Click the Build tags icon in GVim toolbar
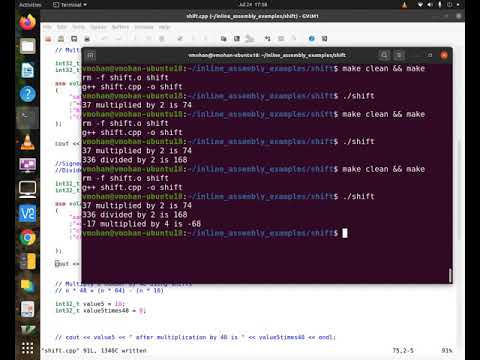 pyautogui.click(x=281, y=39)
